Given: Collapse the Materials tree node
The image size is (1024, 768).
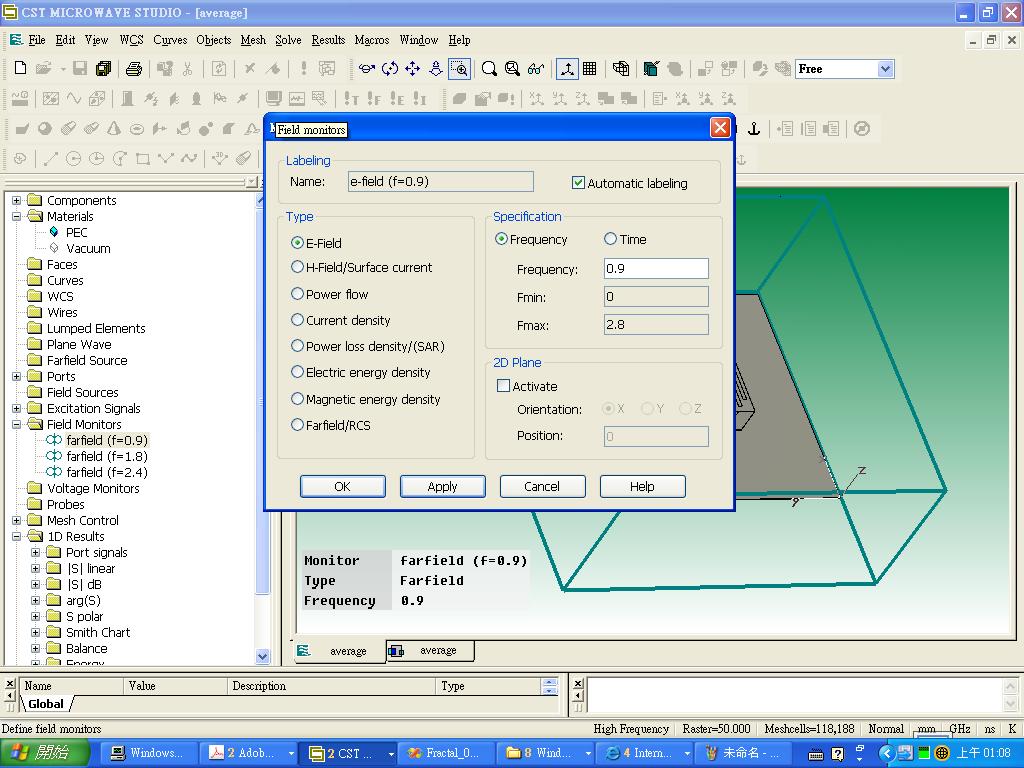Looking at the screenshot, I should (x=16, y=216).
